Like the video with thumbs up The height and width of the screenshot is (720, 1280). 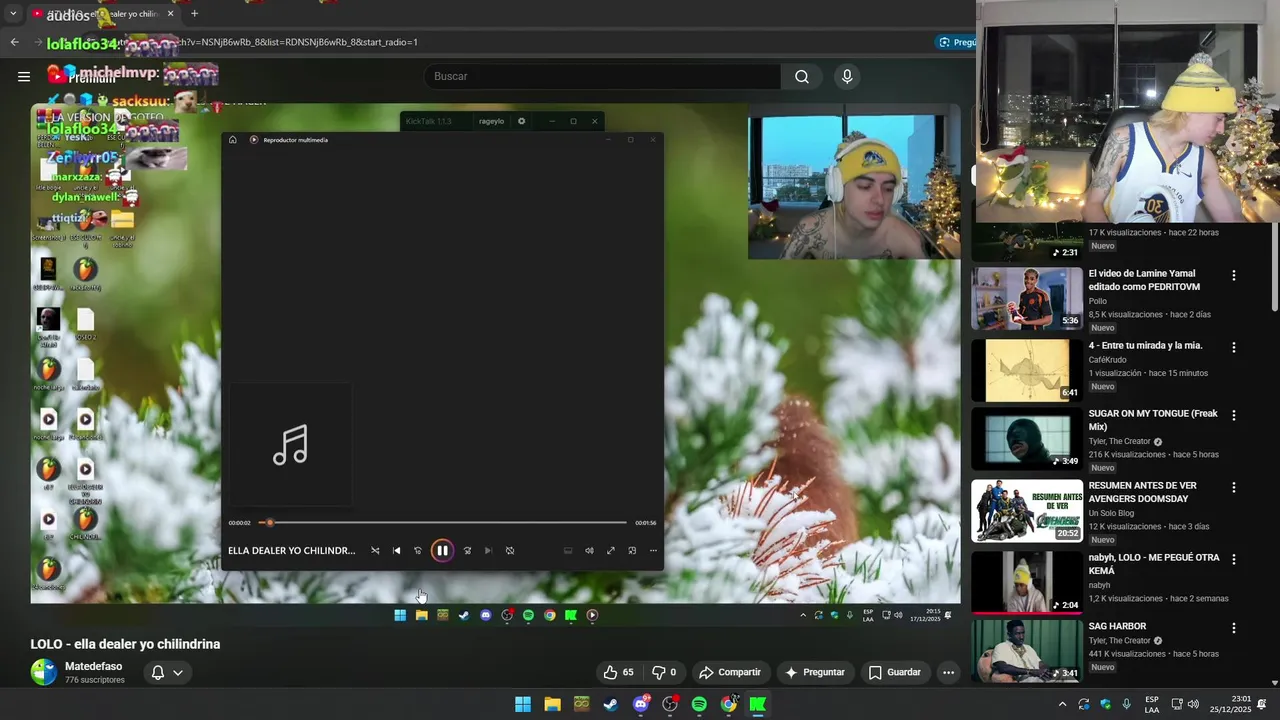tap(619, 672)
